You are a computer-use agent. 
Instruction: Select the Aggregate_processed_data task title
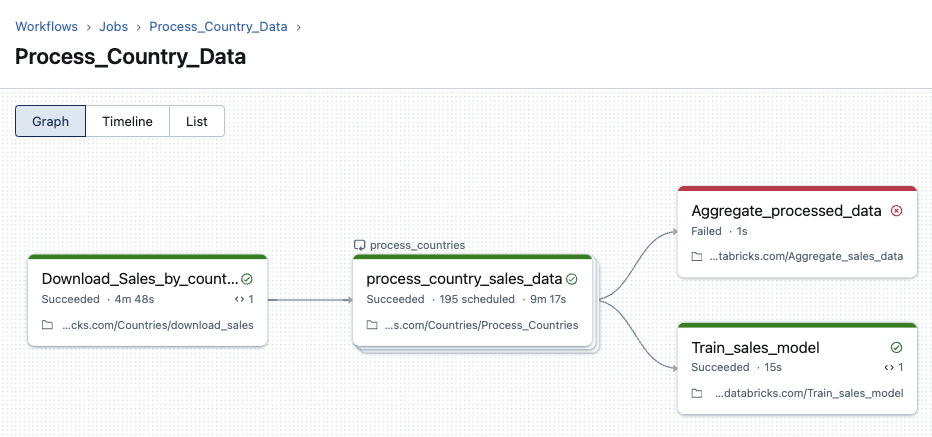pos(786,211)
